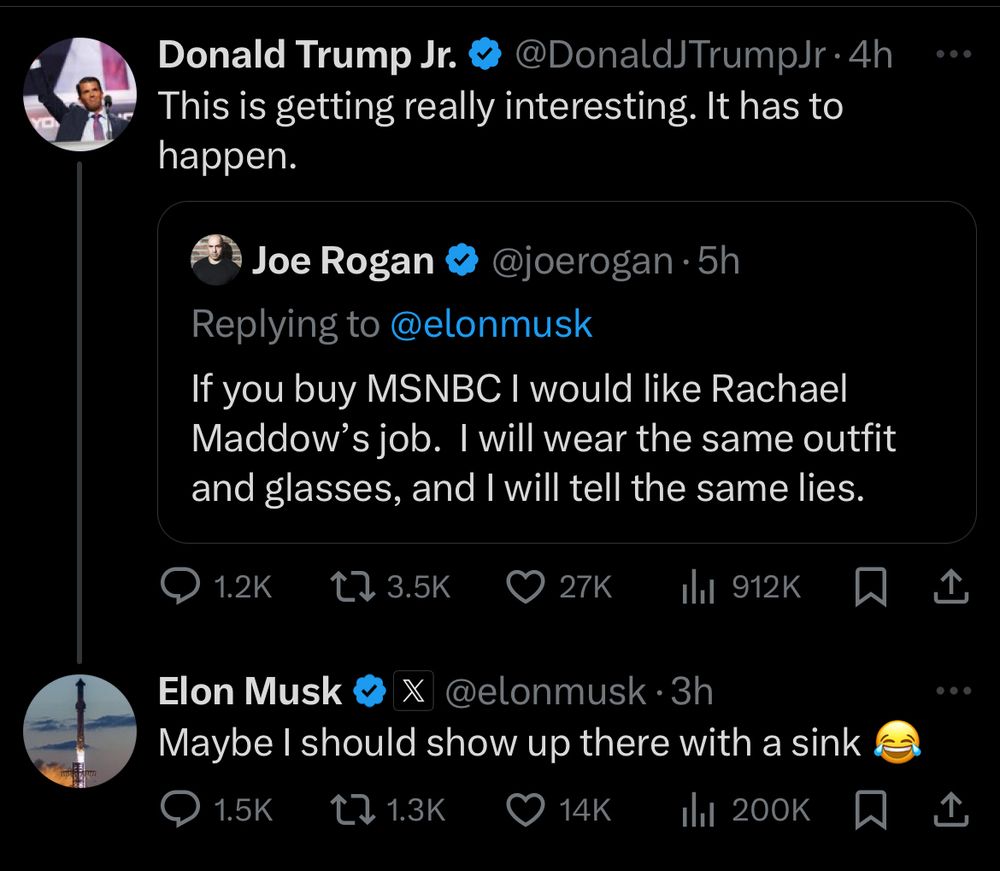Share Elon Musk's sink tweet
The width and height of the screenshot is (1000, 871).
pyautogui.click(x=950, y=810)
